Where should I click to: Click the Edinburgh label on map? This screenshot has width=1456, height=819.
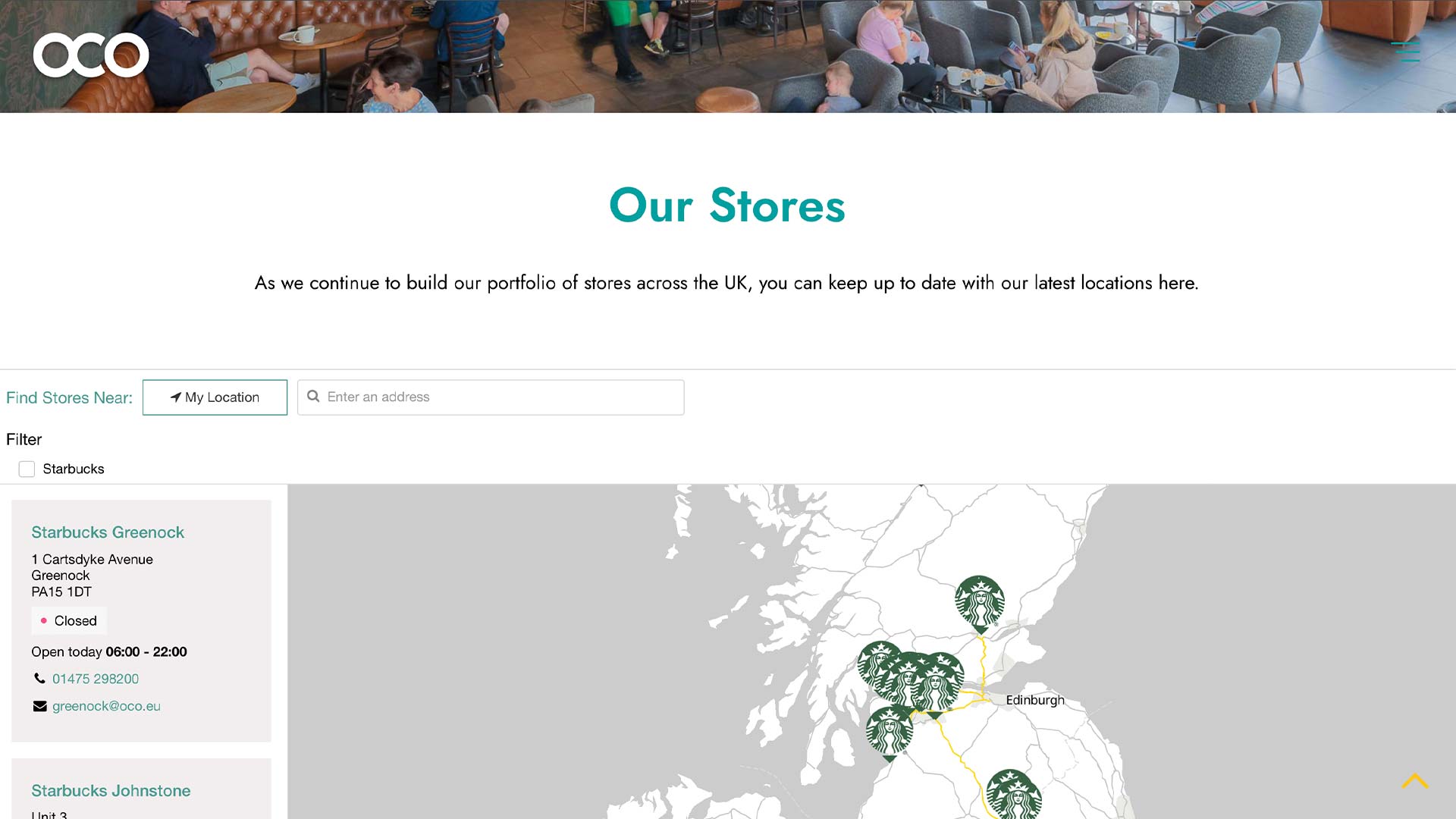tap(1035, 700)
